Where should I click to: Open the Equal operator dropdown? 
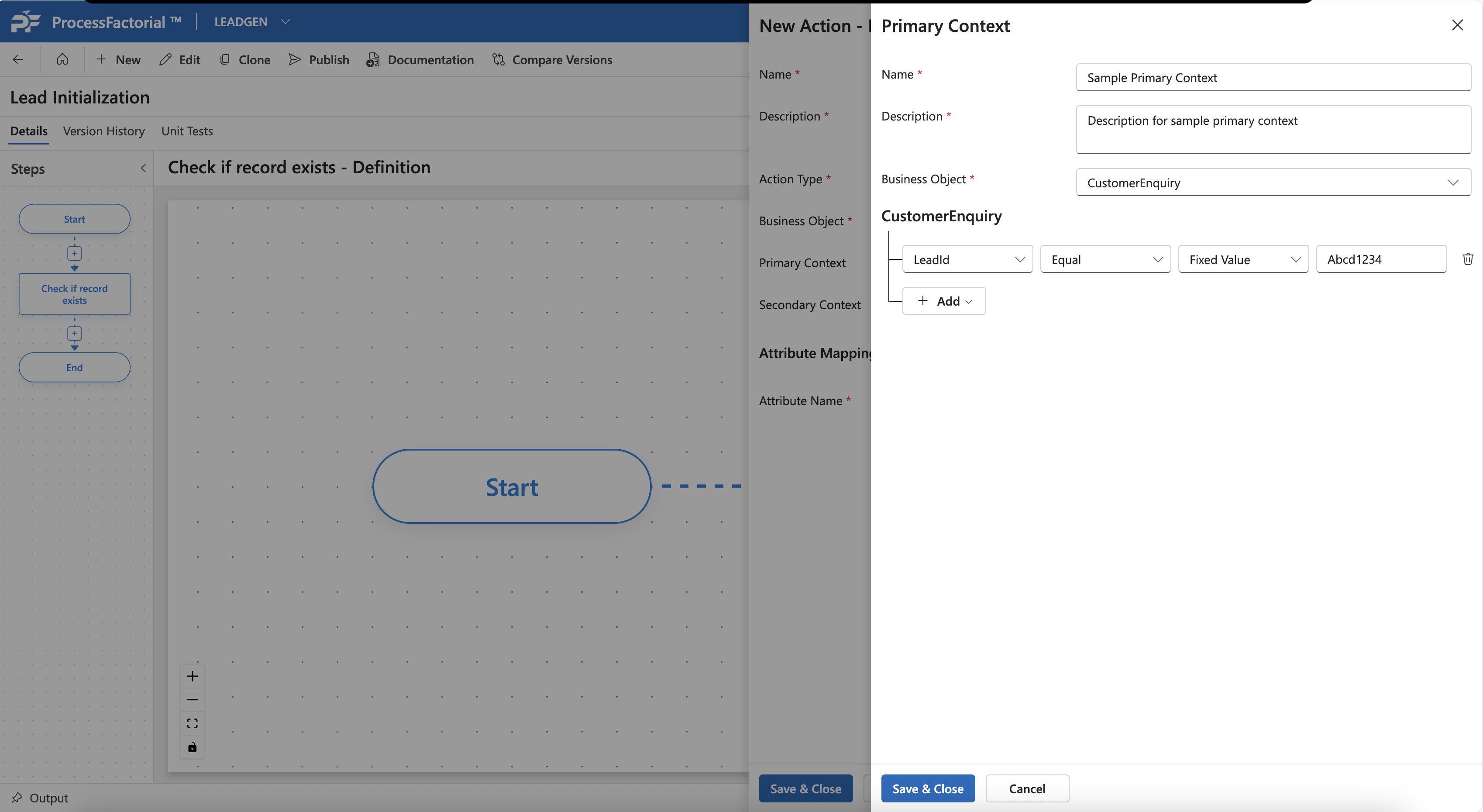tap(1105, 259)
